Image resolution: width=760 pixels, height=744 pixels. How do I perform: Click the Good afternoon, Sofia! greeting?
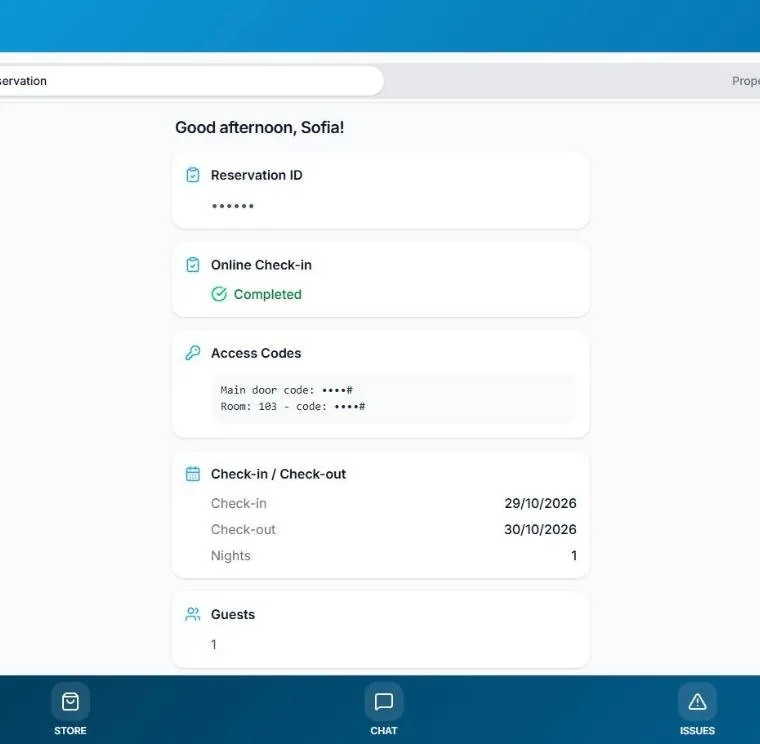pos(259,127)
